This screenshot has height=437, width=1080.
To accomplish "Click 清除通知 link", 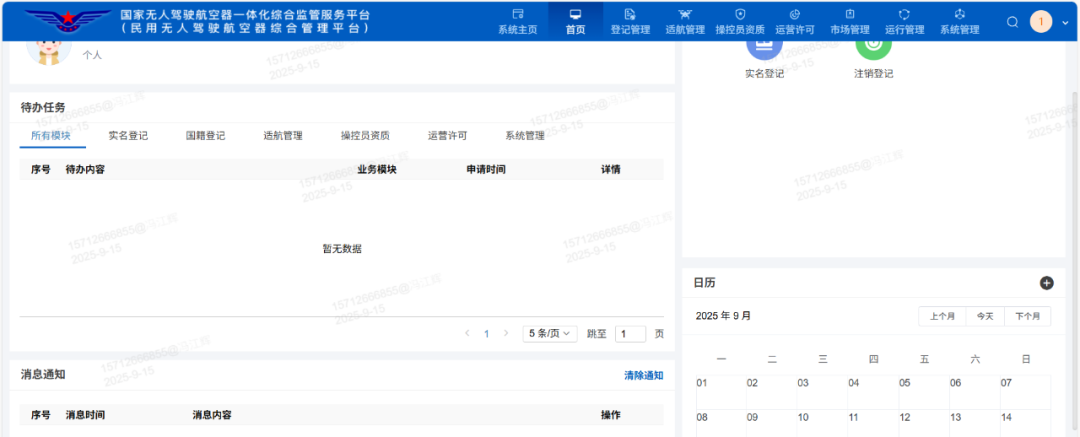I will (x=643, y=375).
